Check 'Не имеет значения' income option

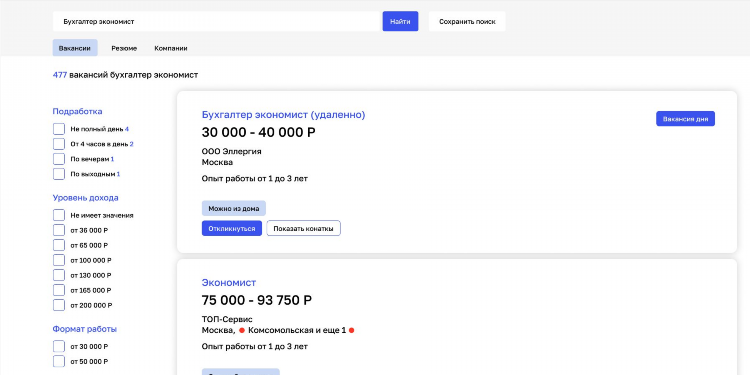(59, 215)
